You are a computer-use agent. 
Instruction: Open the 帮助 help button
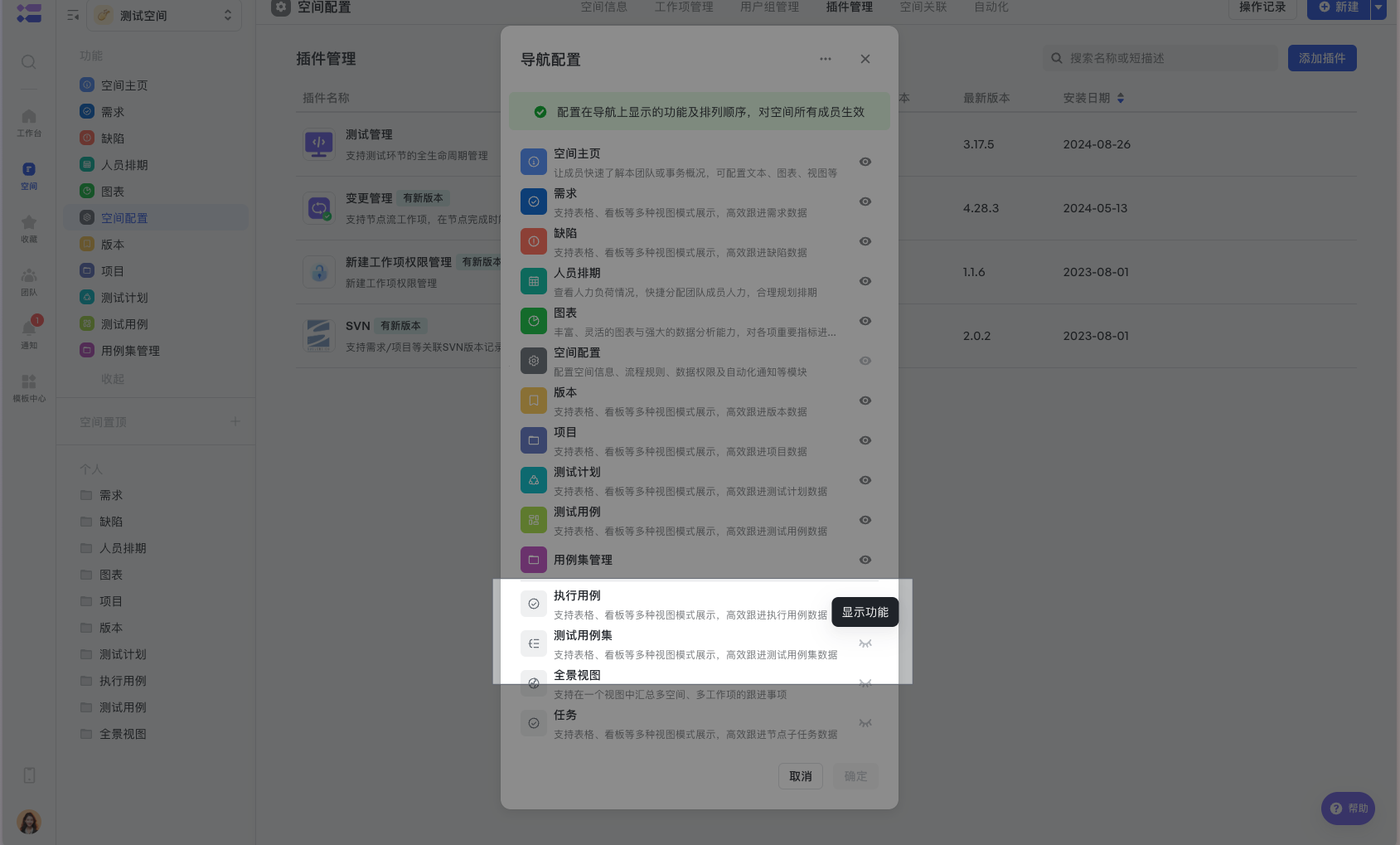pos(1348,809)
